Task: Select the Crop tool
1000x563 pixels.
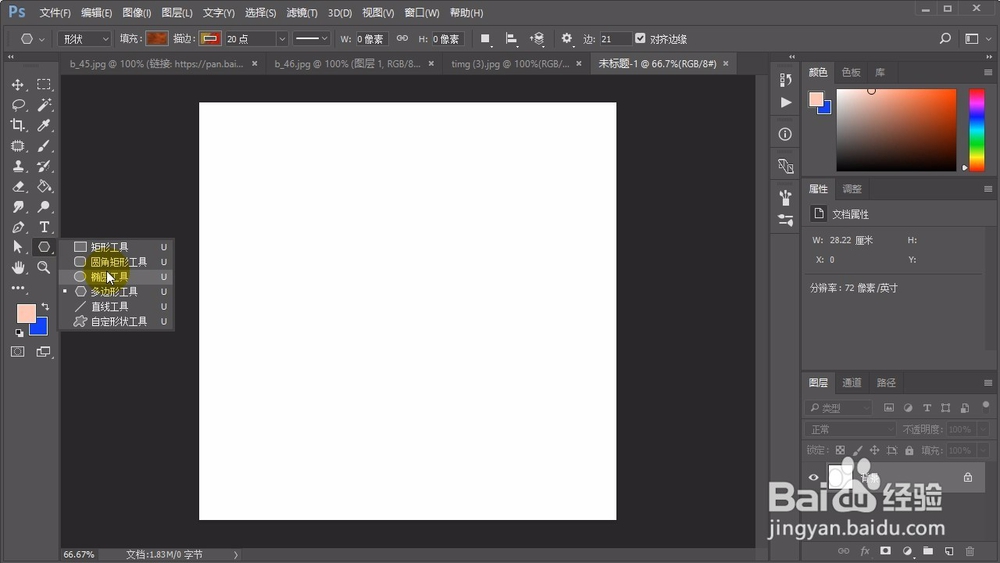Action: [18, 126]
